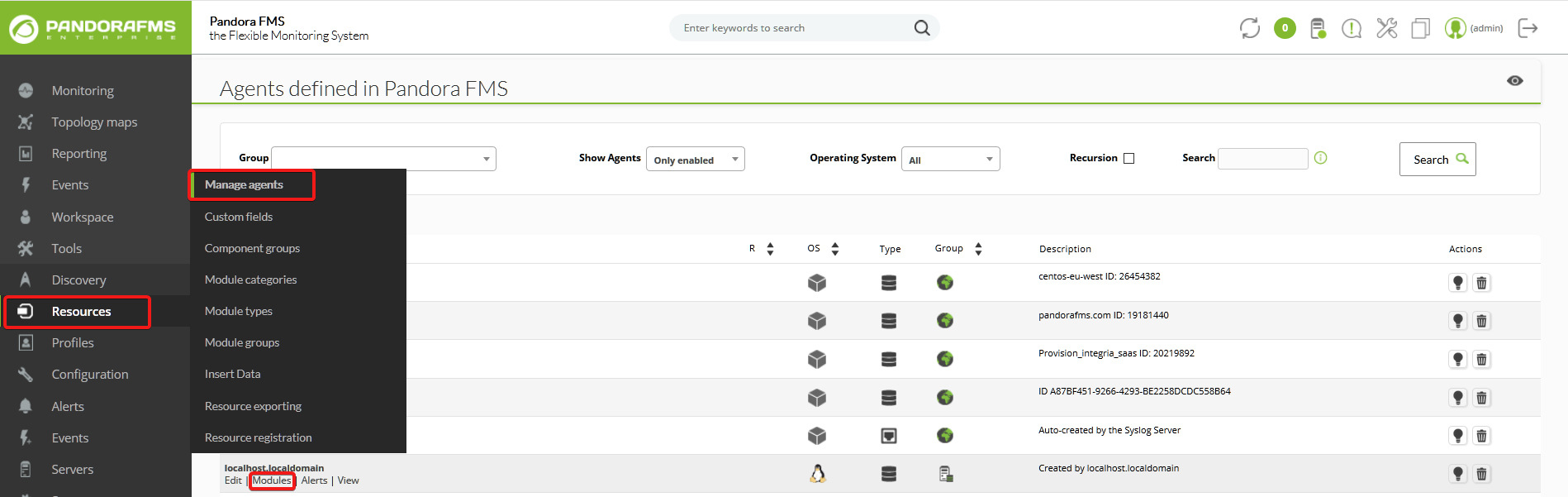The width and height of the screenshot is (1568, 497).
Task: Sort by the OS column arrows
Action: (835, 249)
